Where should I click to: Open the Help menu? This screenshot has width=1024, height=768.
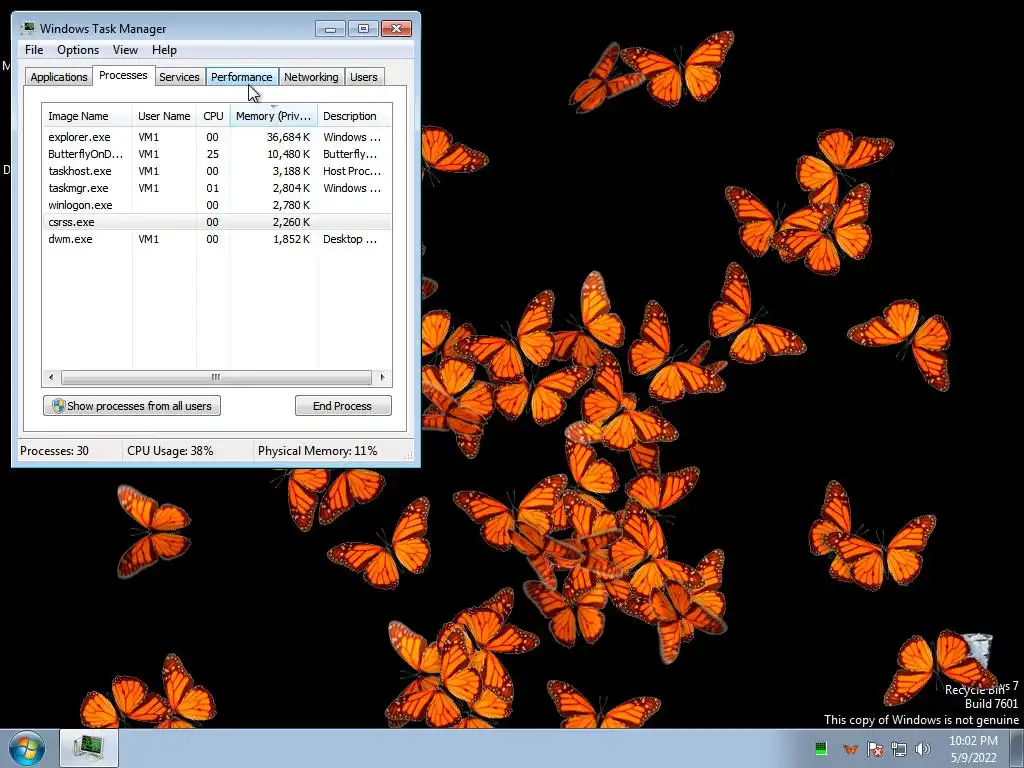point(164,50)
